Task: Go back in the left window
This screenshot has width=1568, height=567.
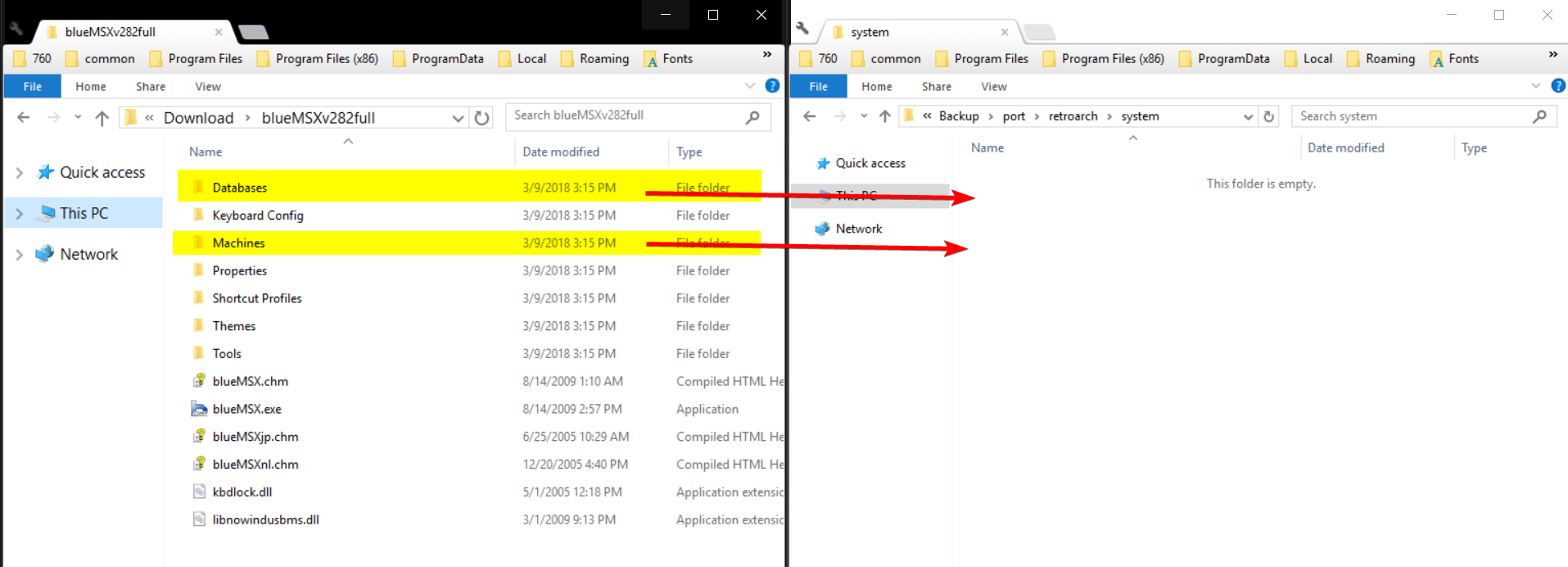Action: click(x=24, y=118)
